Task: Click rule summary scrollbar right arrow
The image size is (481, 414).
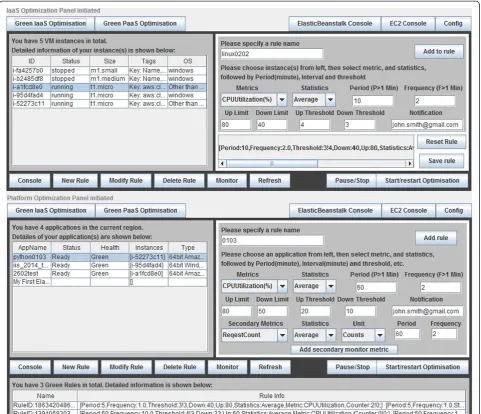Action: coord(410,163)
